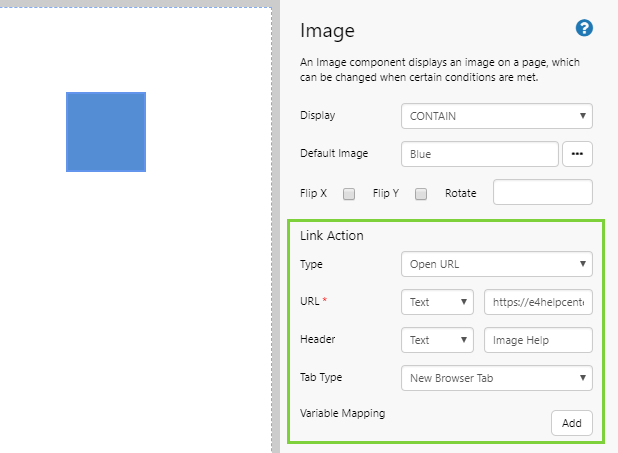Viewport: 618px width, 453px height.
Task: Click the Add button for Variable Mapping
Action: coord(571,423)
